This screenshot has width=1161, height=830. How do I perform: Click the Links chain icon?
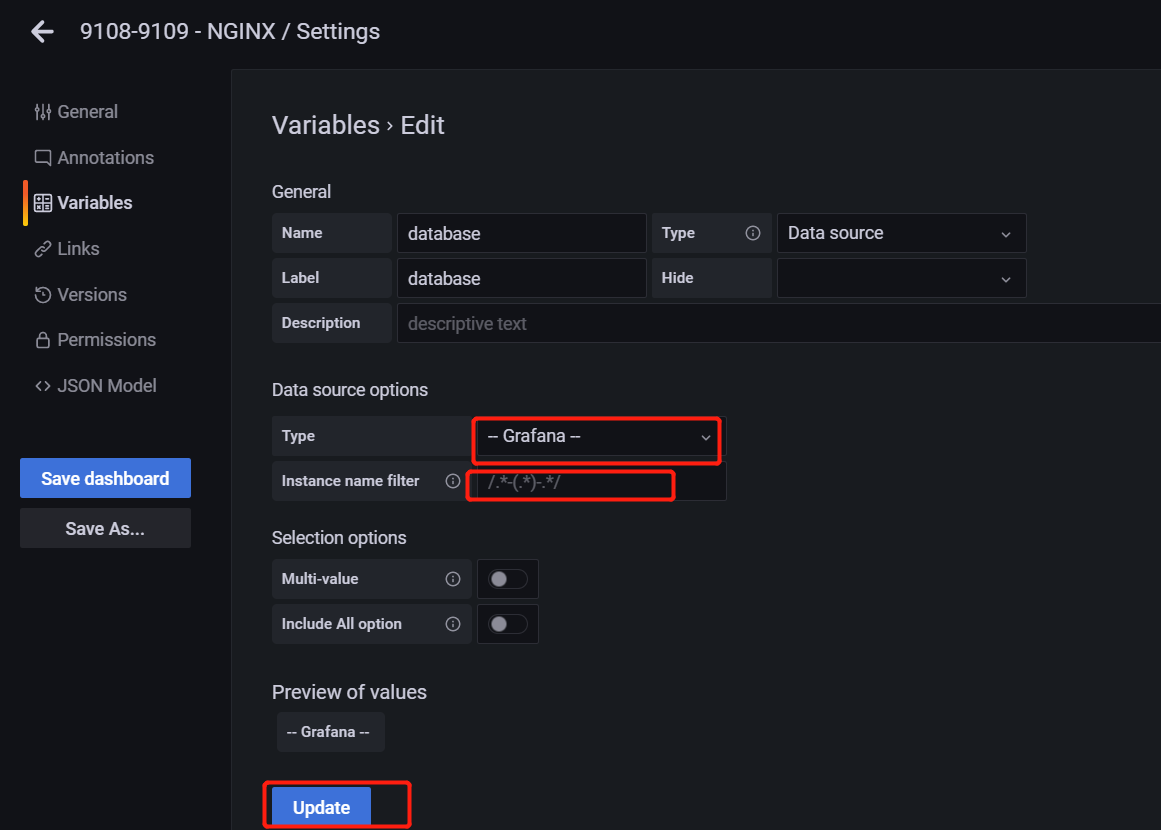click(x=41, y=248)
